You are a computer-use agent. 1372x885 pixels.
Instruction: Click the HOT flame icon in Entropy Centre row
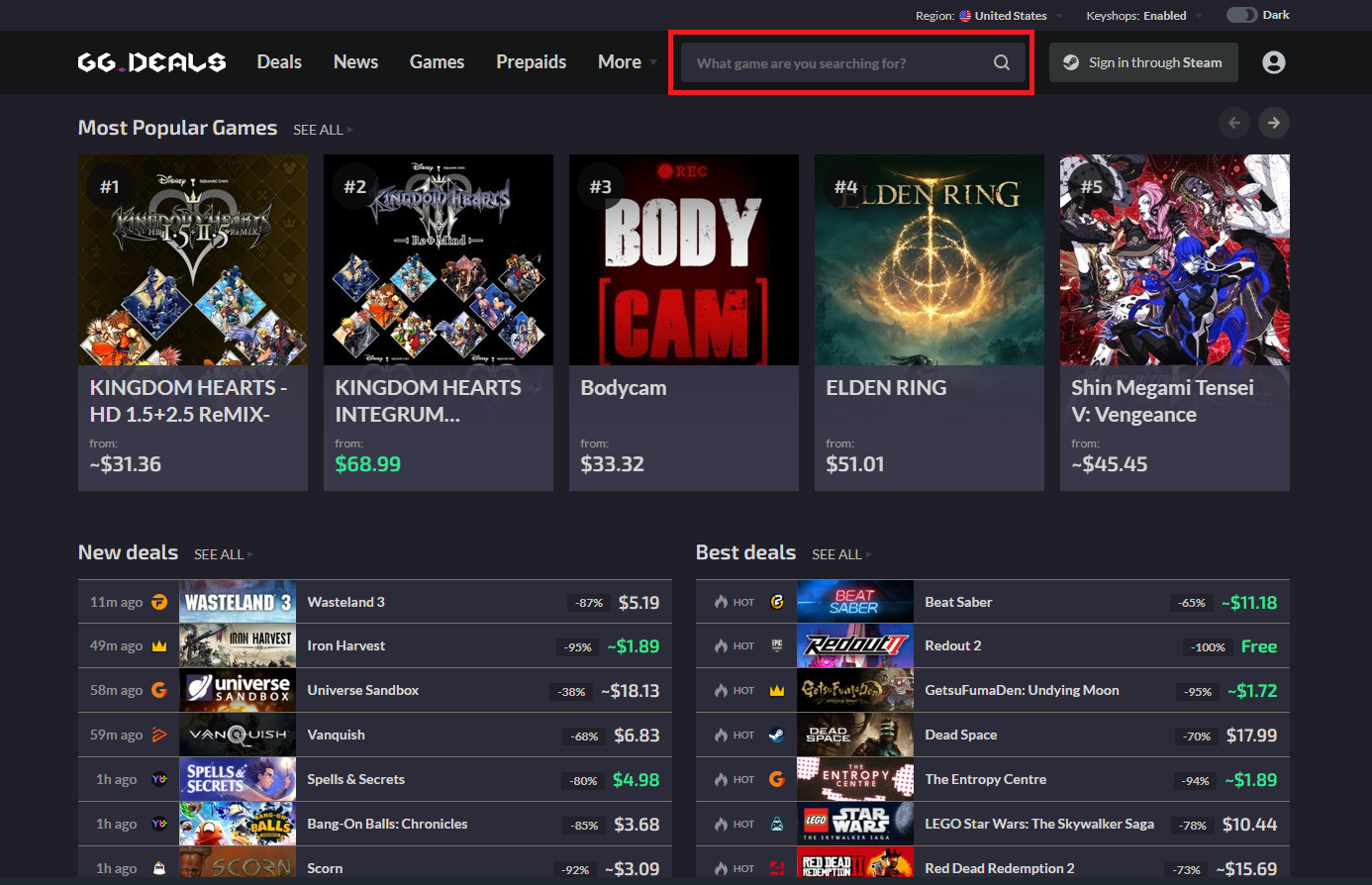pos(721,779)
